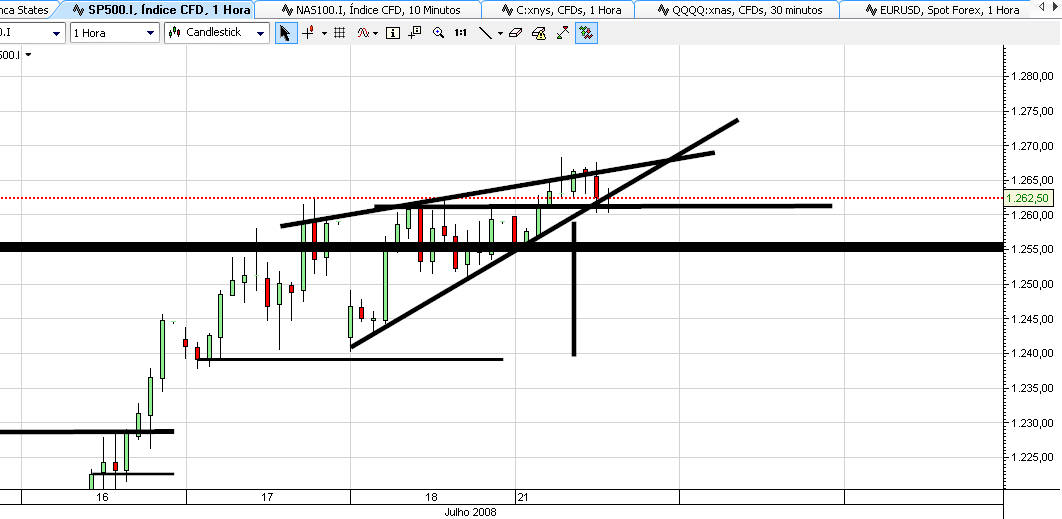Activate the data cursor window tool
This screenshot has width=1062, height=519.
point(415,33)
